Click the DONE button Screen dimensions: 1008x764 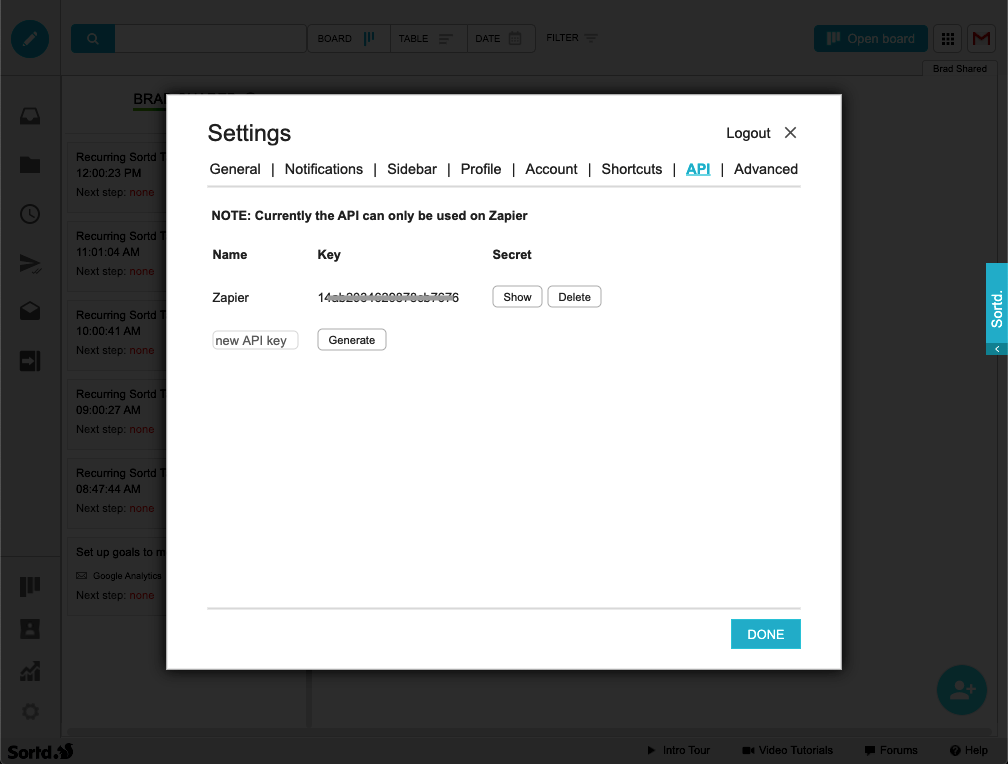coord(766,634)
